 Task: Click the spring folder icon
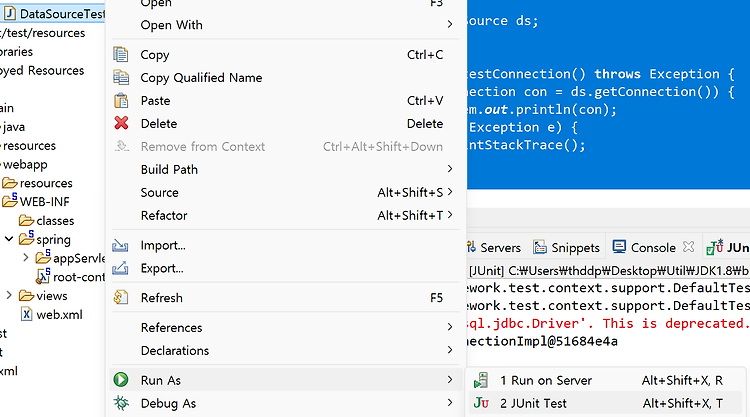click(26, 238)
